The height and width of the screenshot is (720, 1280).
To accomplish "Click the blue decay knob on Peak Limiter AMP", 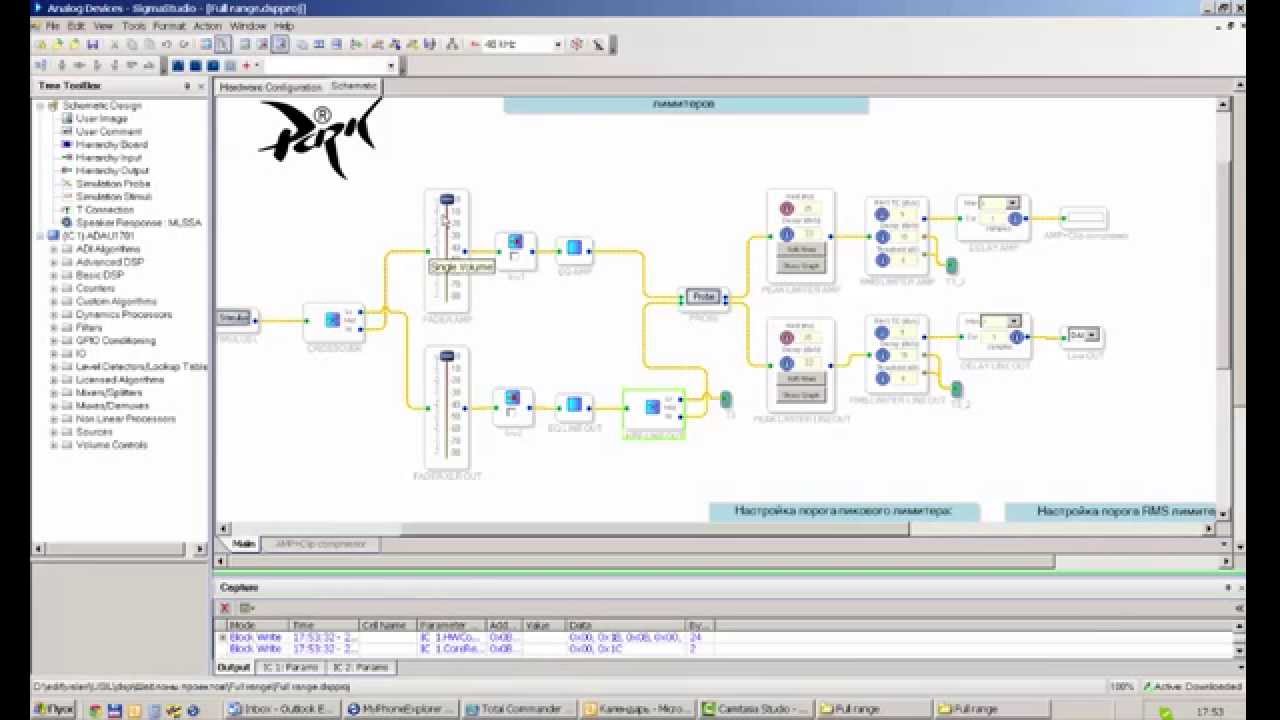I will pyautogui.click(x=786, y=235).
